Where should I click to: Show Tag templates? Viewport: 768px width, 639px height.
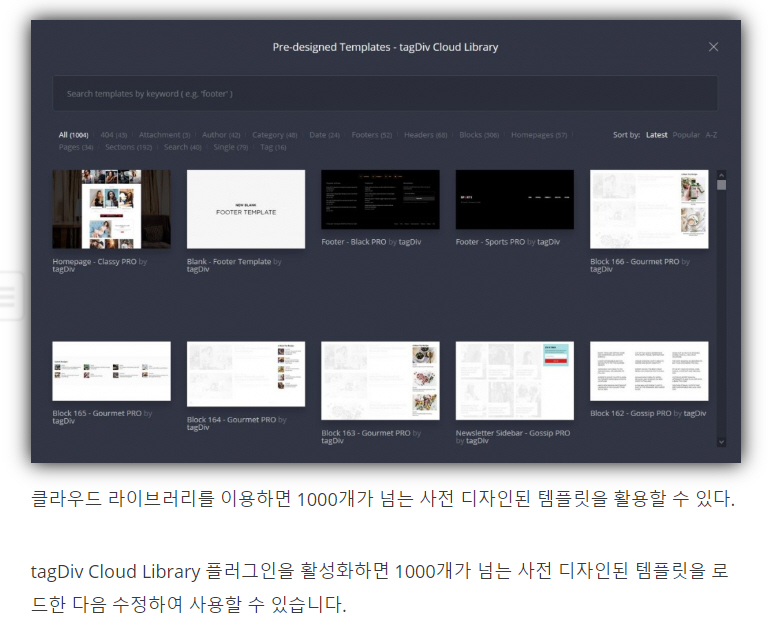click(273, 147)
